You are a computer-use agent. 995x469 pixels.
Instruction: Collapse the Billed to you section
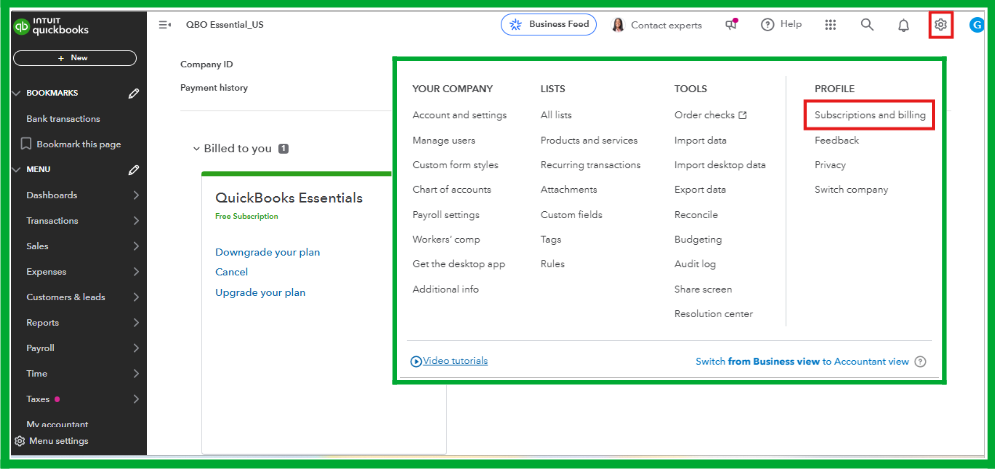(196, 149)
